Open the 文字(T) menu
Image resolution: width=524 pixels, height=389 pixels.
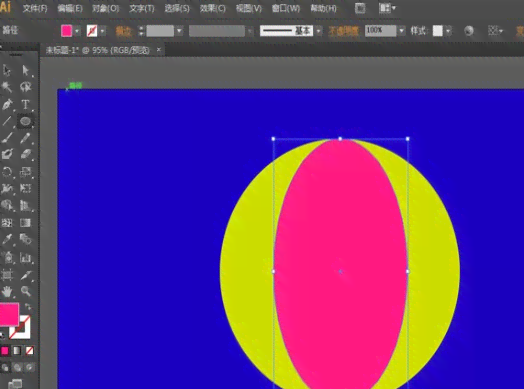[x=142, y=8]
